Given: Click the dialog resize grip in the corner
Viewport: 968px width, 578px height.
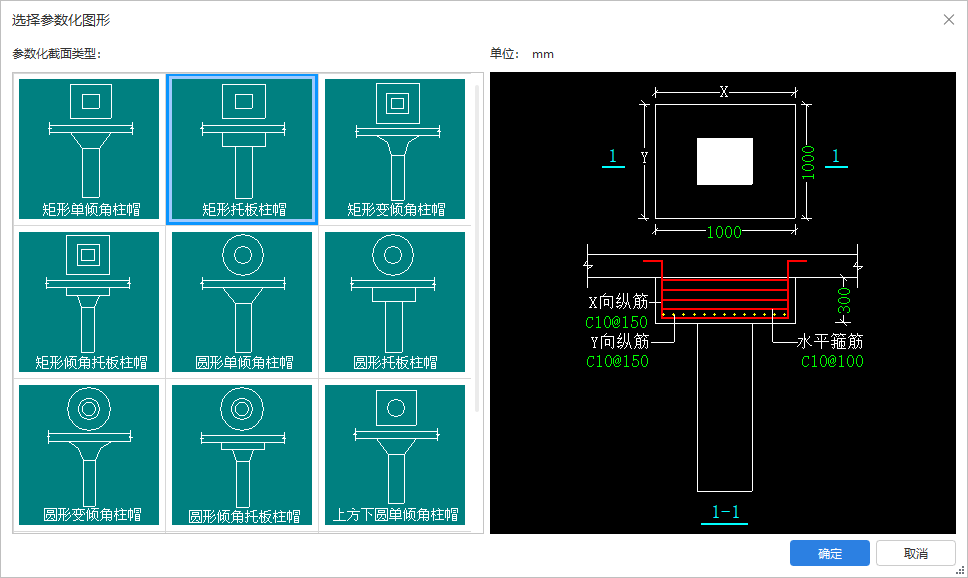Looking at the screenshot, I should [x=961, y=571].
